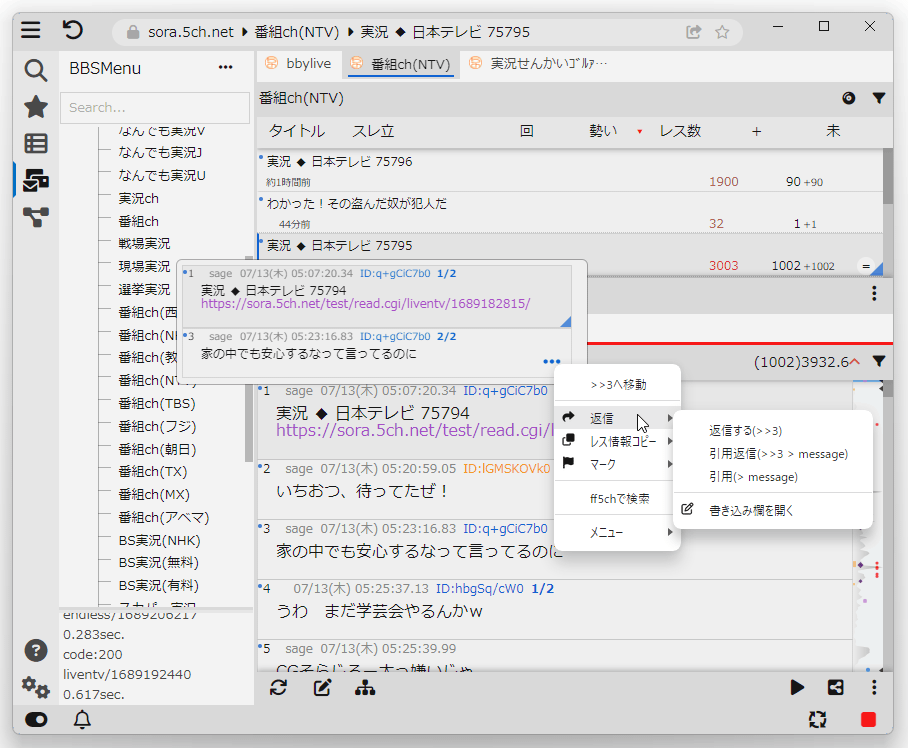Click the tree structure icon in bottom toolbar
Image resolution: width=908 pixels, height=748 pixels.
[x=365, y=688]
